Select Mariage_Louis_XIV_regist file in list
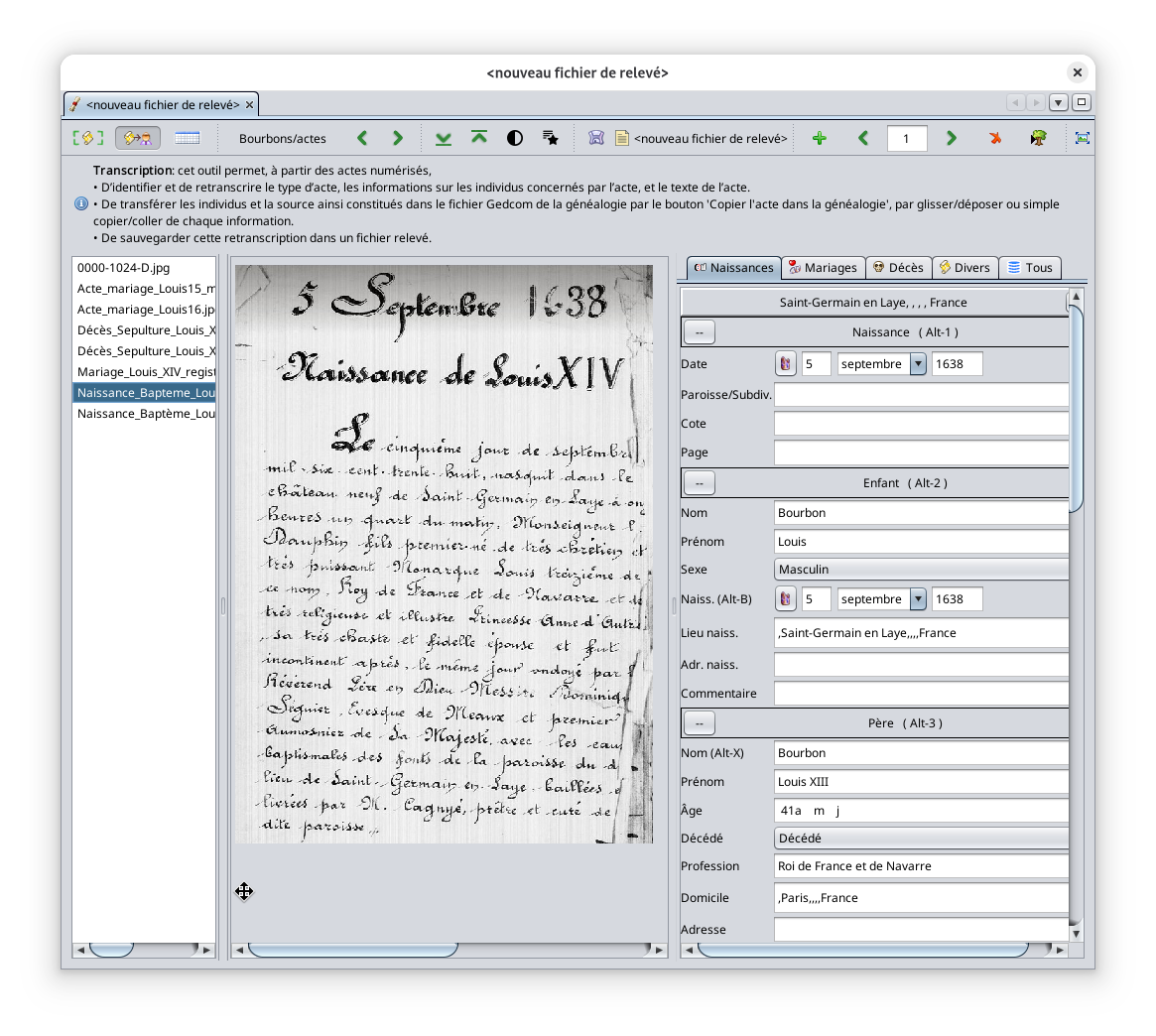1156x1036 pixels. (145, 372)
